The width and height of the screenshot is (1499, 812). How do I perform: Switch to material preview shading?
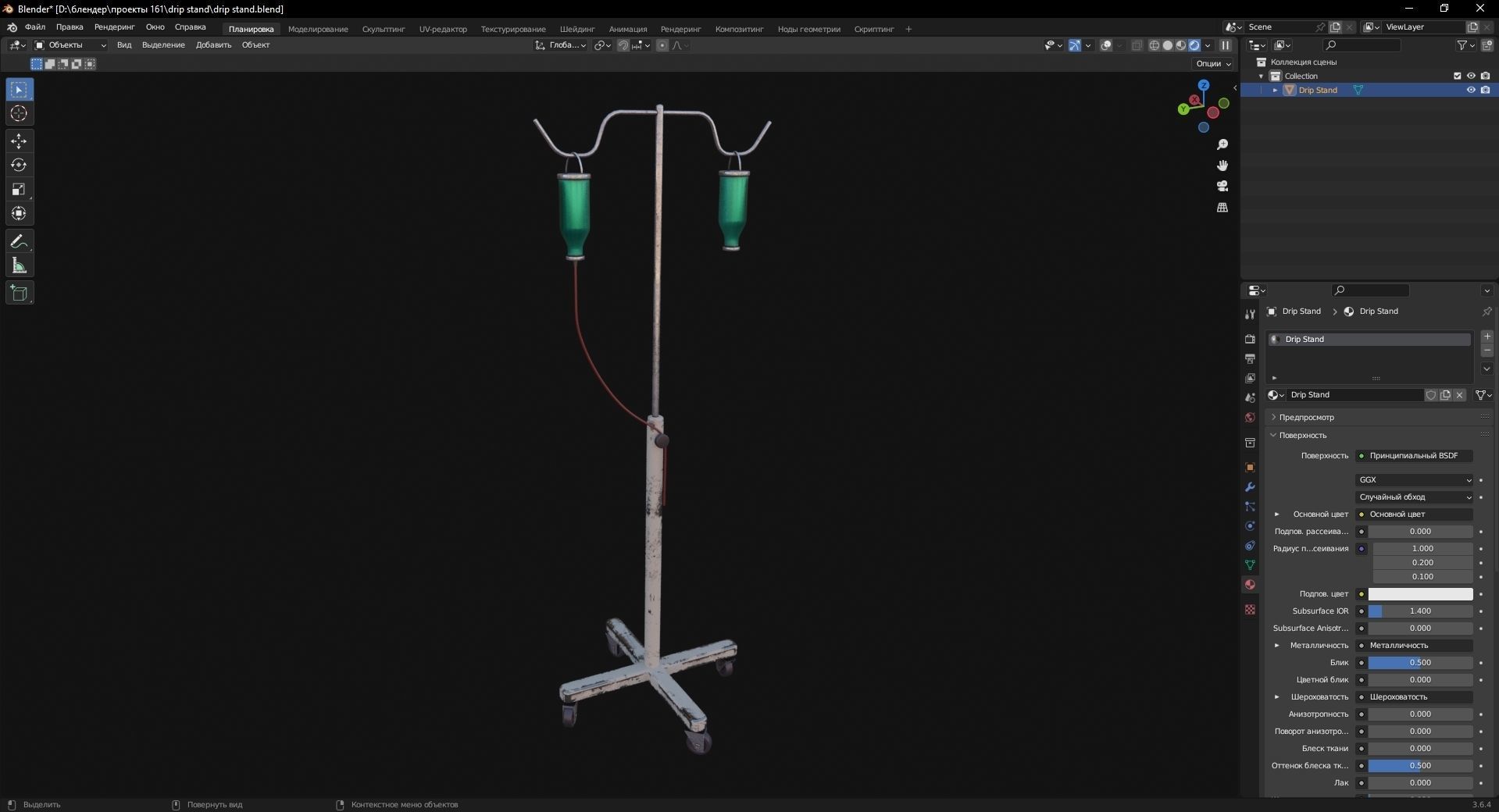1181,45
